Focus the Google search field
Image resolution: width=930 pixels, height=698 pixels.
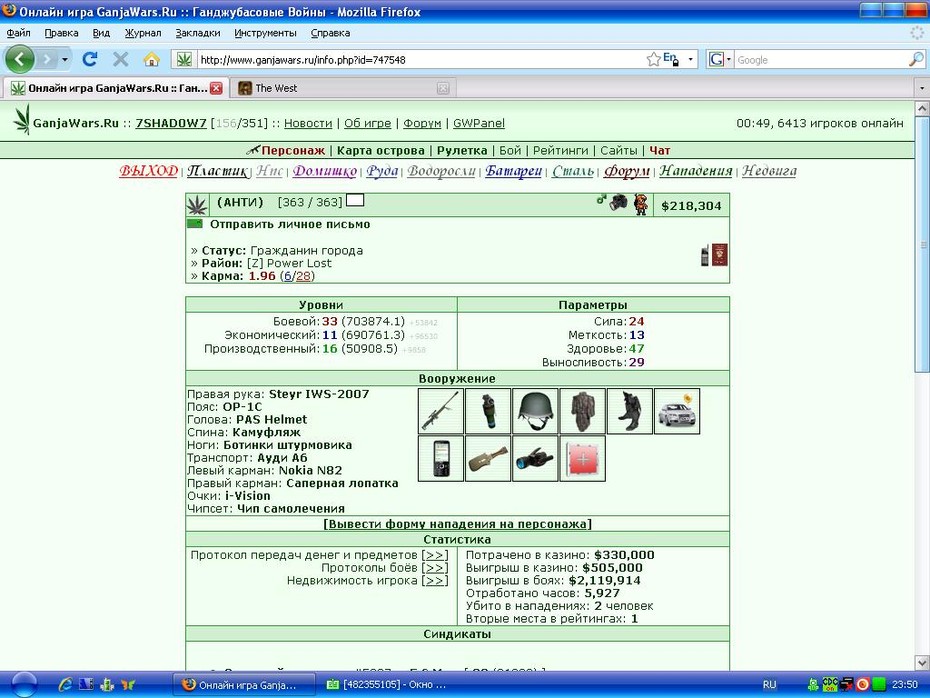pos(821,60)
